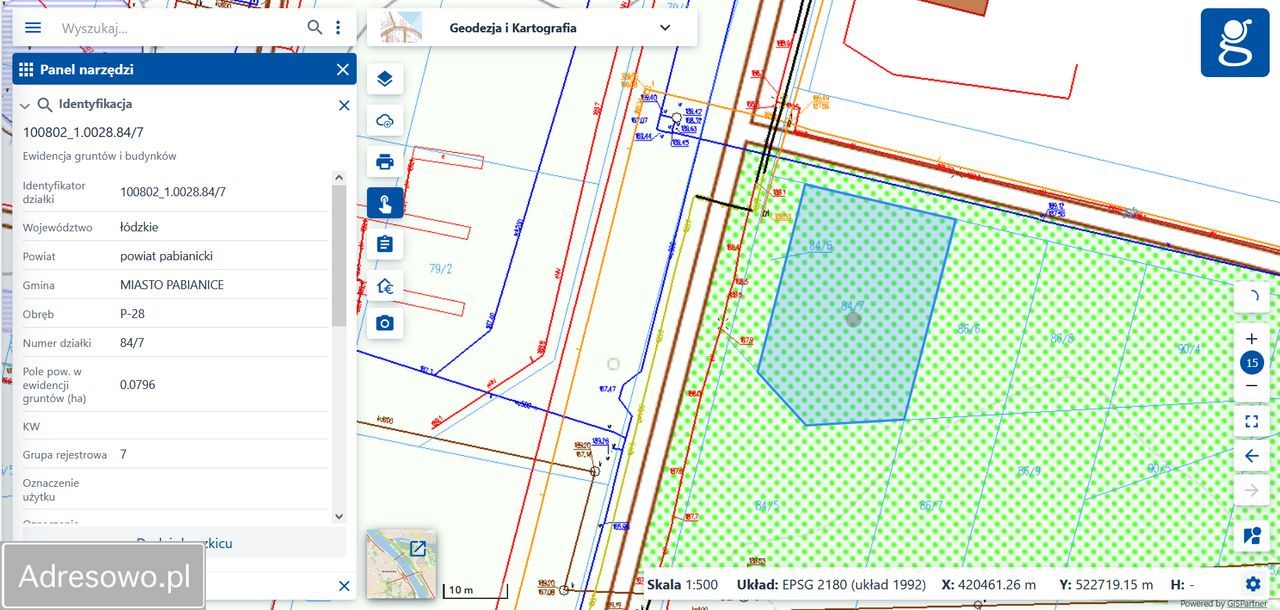Click the GISPartner logo
This screenshot has height=610, width=1280.
pyautogui.click(x=1235, y=43)
